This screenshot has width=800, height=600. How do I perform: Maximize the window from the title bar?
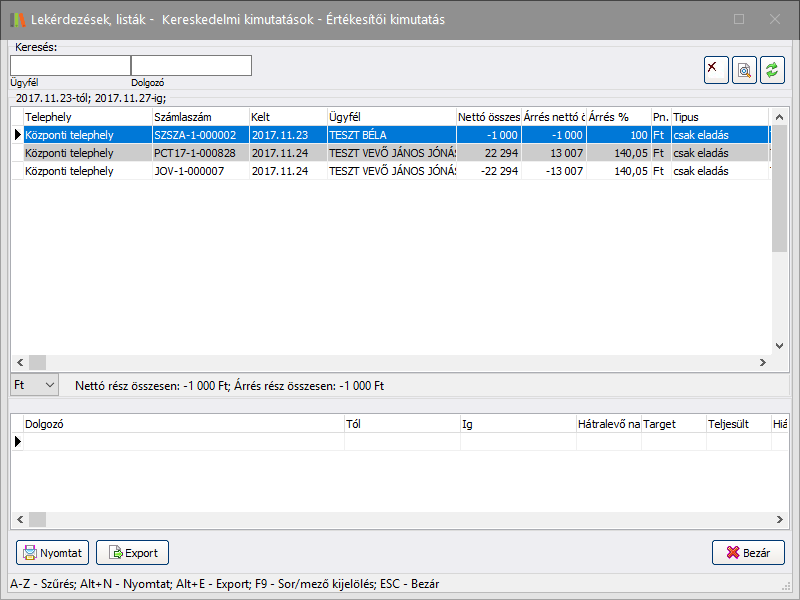[x=739, y=19]
